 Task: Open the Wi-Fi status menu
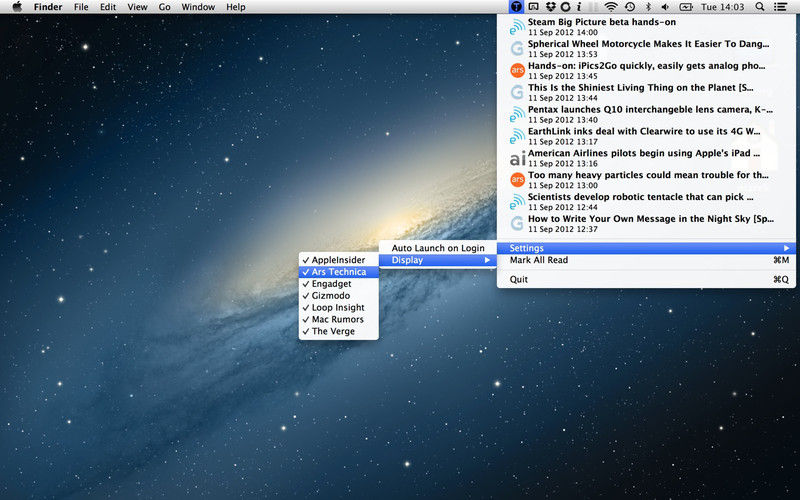point(611,7)
